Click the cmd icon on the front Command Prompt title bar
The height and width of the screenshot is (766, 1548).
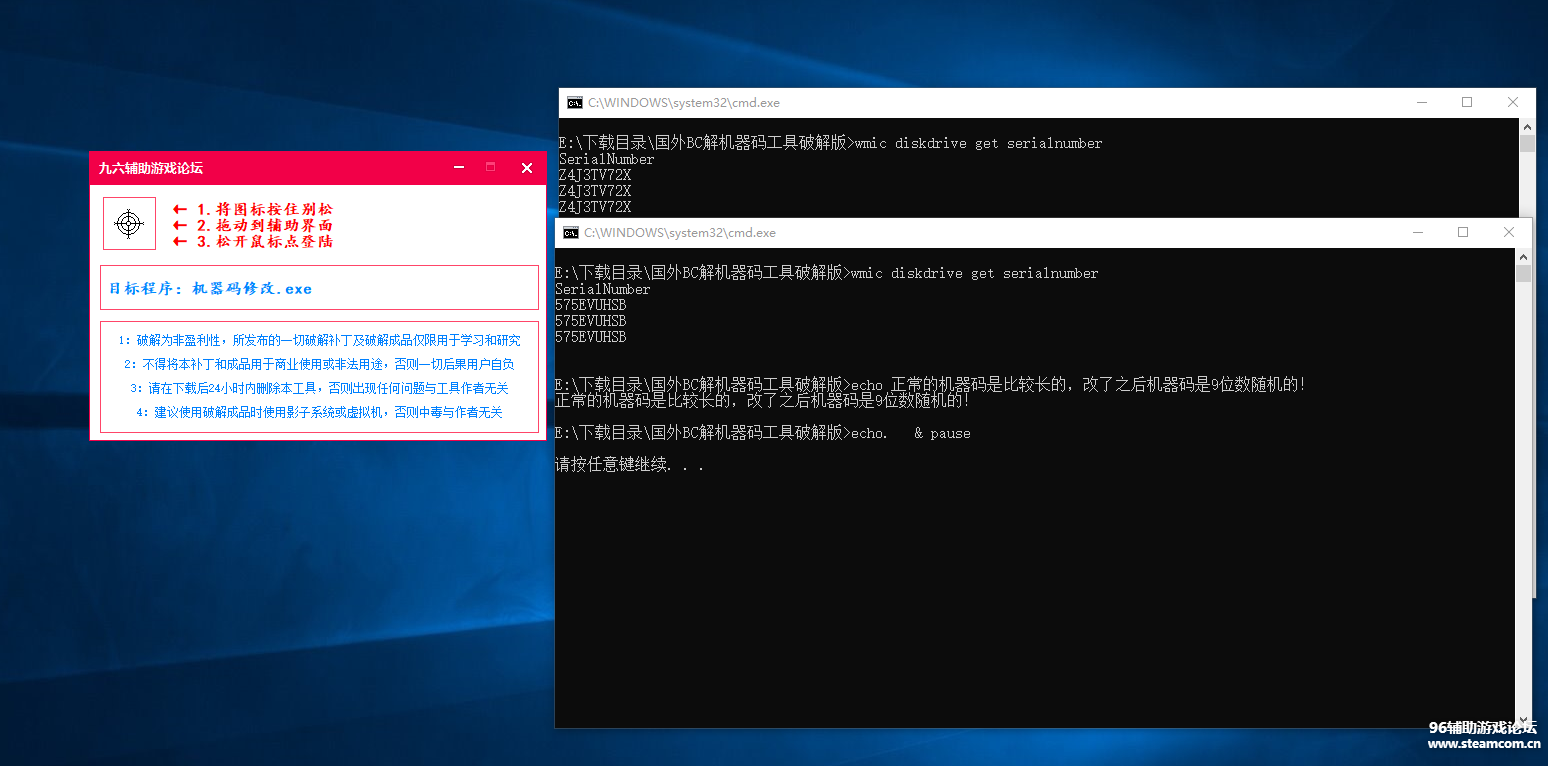click(x=570, y=233)
